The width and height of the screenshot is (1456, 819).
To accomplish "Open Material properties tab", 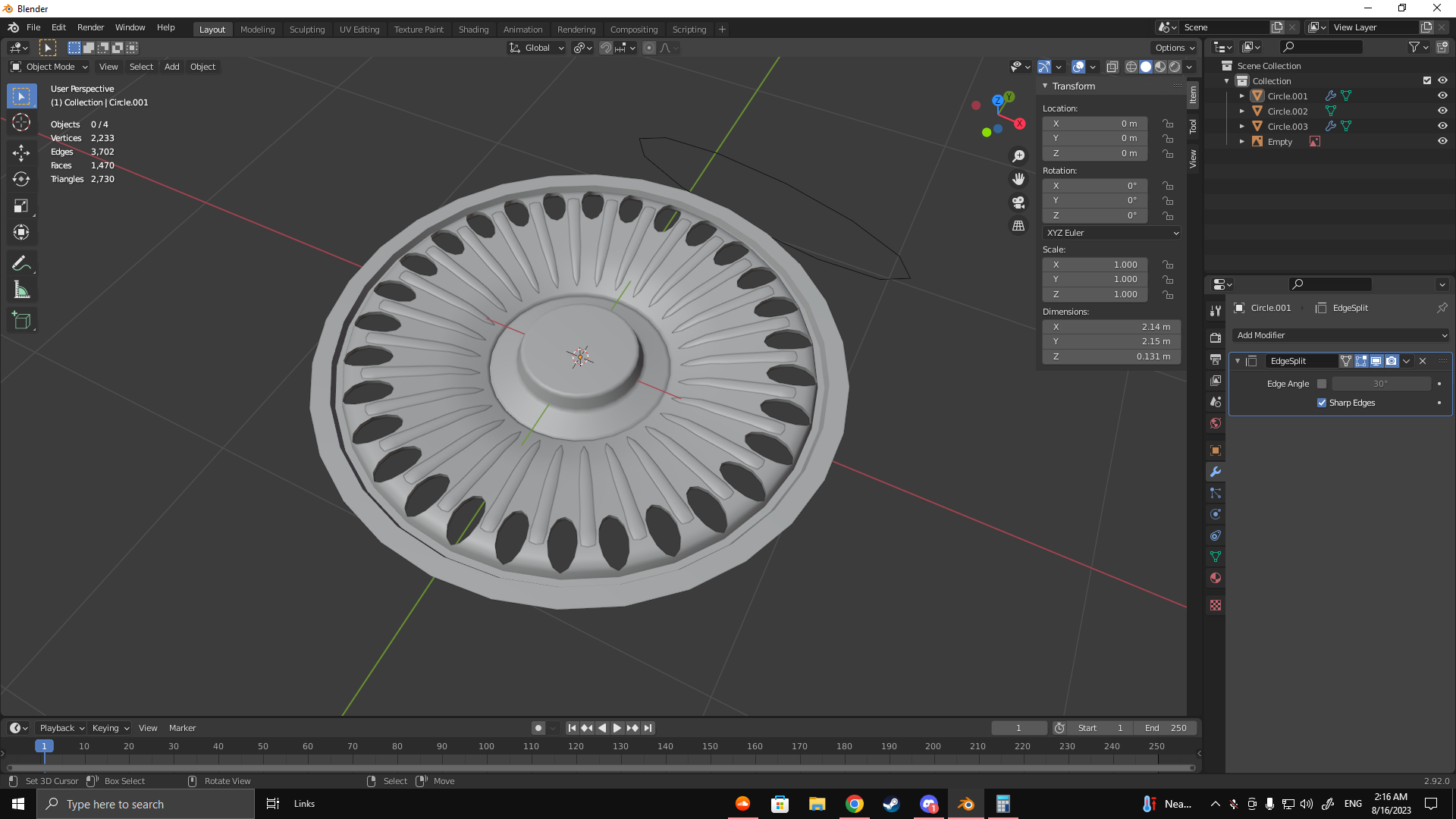I will [1216, 578].
